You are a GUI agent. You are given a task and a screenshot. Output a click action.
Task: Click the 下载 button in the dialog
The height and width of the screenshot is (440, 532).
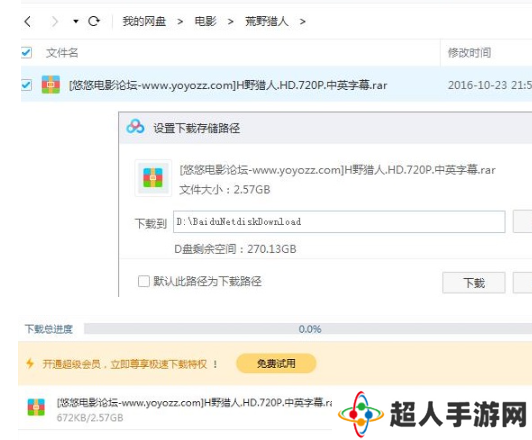[474, 283]
